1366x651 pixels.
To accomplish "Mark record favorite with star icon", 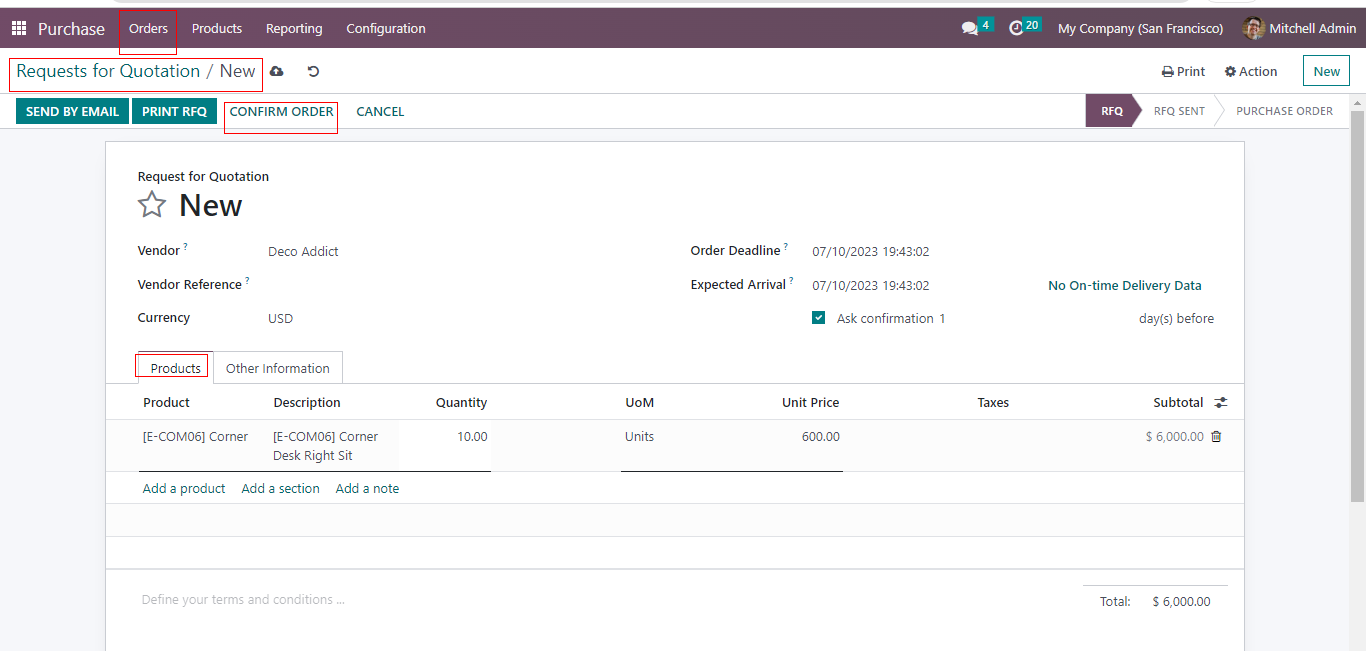I will [x=152, y=205].
